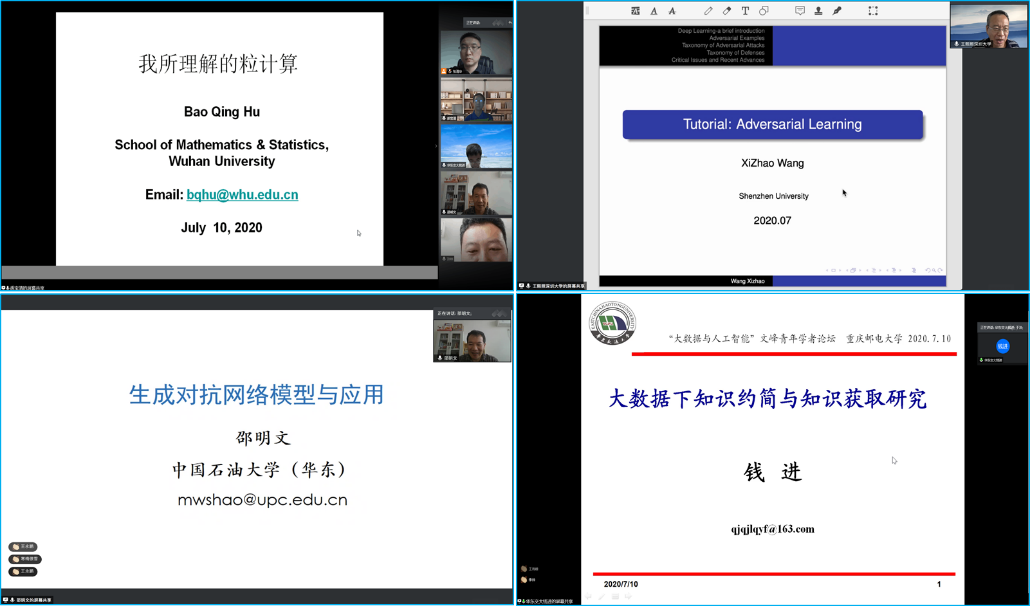1030x606 pixels.
Task: Jump to 'Critical Issues and Recent Advances' section
Action: tap(718, 60)
